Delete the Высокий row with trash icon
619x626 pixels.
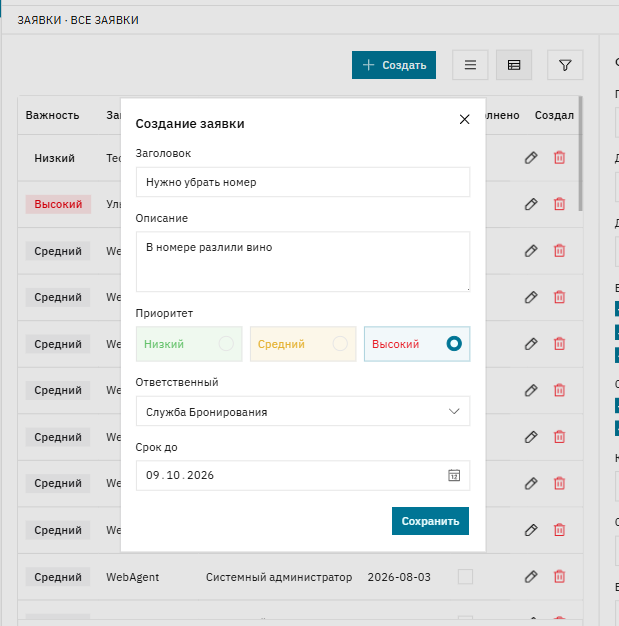(x=559, y=204)
